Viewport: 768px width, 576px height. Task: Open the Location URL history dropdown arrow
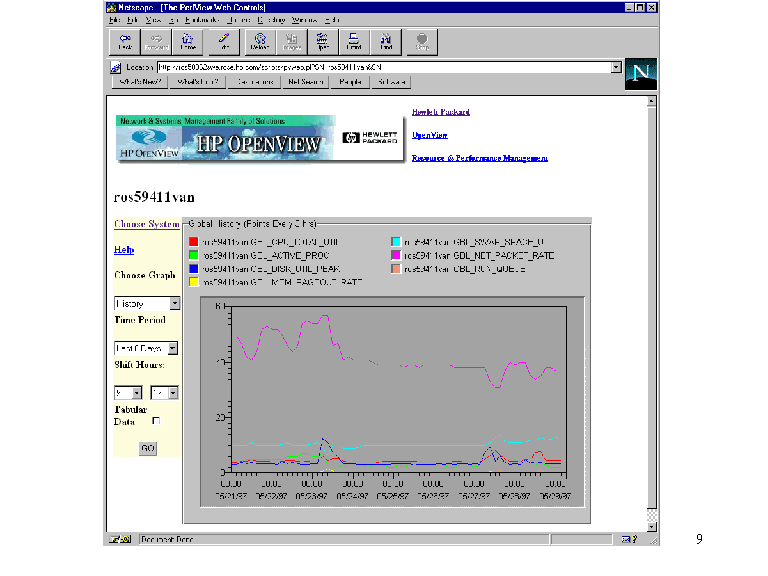616,67
